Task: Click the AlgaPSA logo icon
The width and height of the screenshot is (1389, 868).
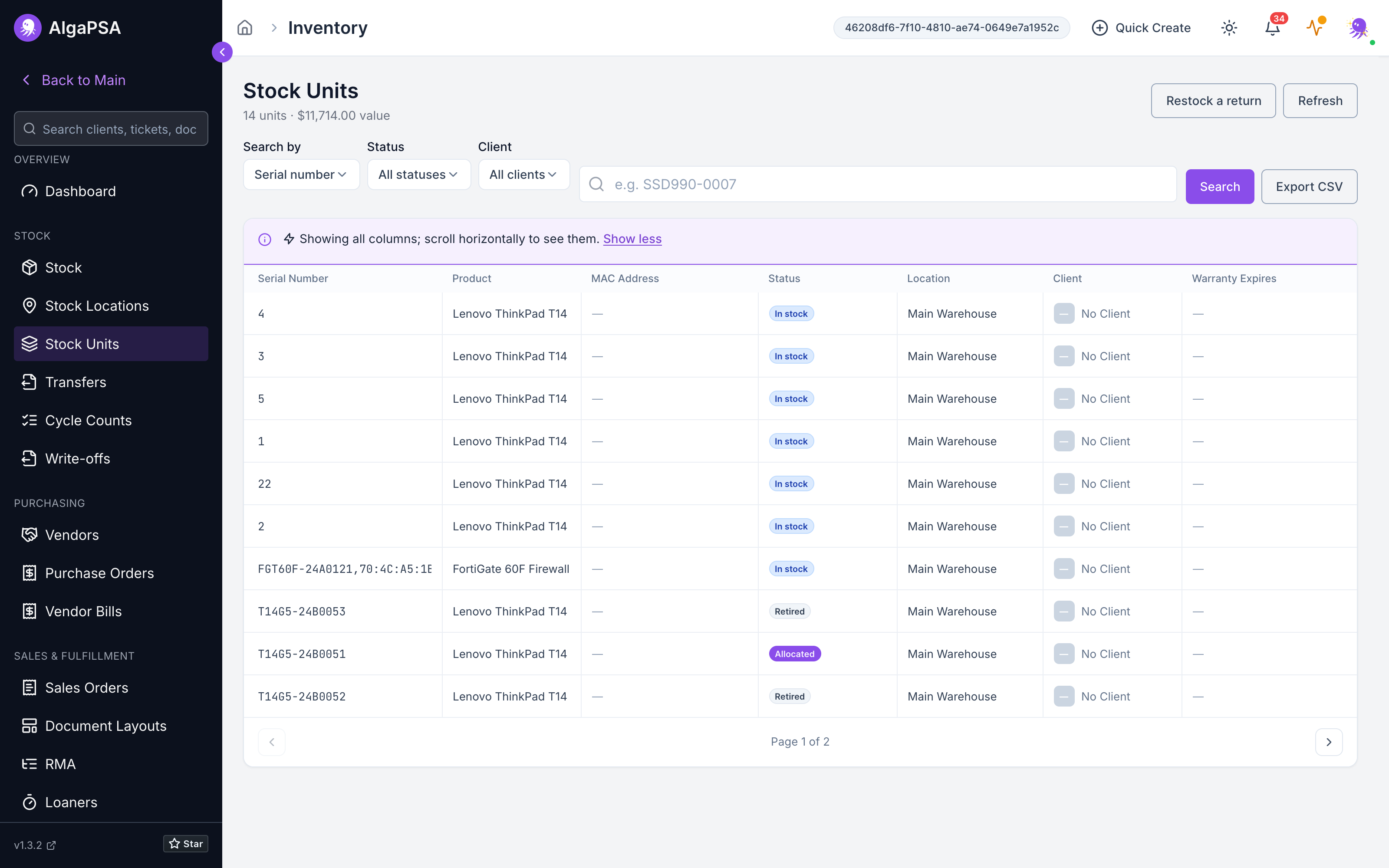Action: coord(27,27)
